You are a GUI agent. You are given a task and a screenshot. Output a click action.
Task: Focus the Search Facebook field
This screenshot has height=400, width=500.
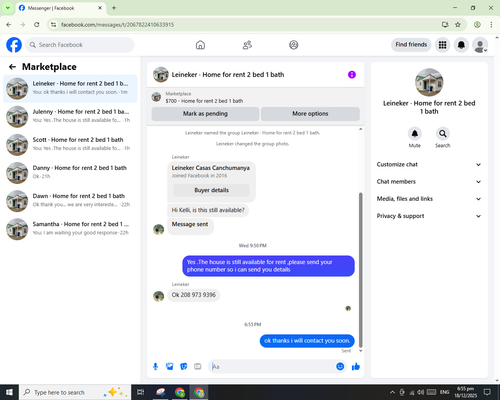[x=80, y=45]
